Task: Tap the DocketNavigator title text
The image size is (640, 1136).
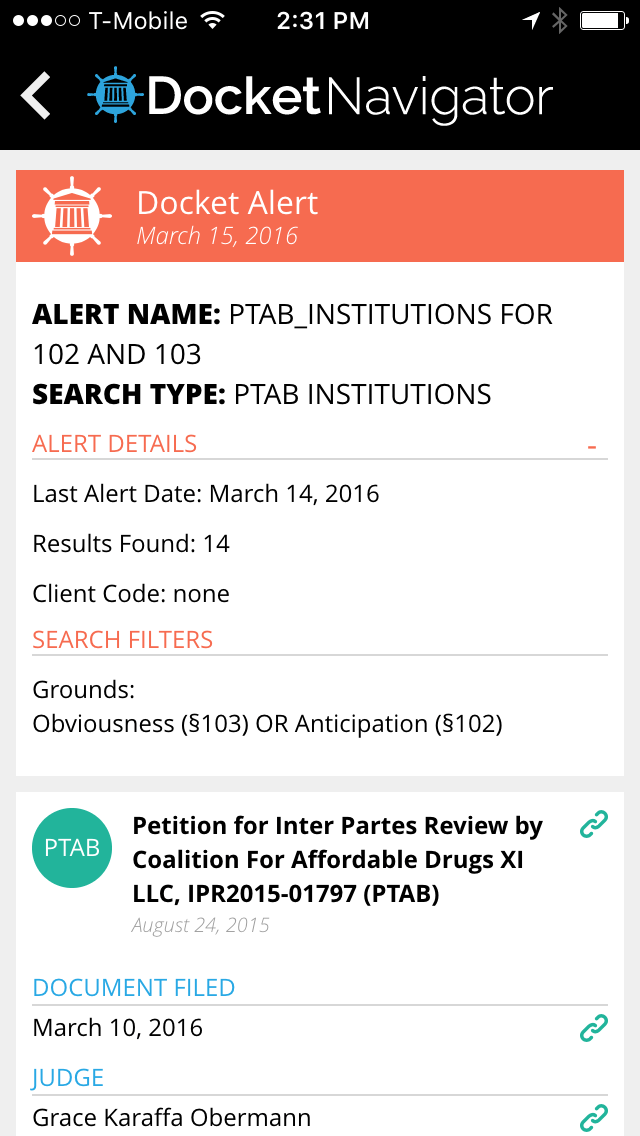Action: (x=350, y=98)
